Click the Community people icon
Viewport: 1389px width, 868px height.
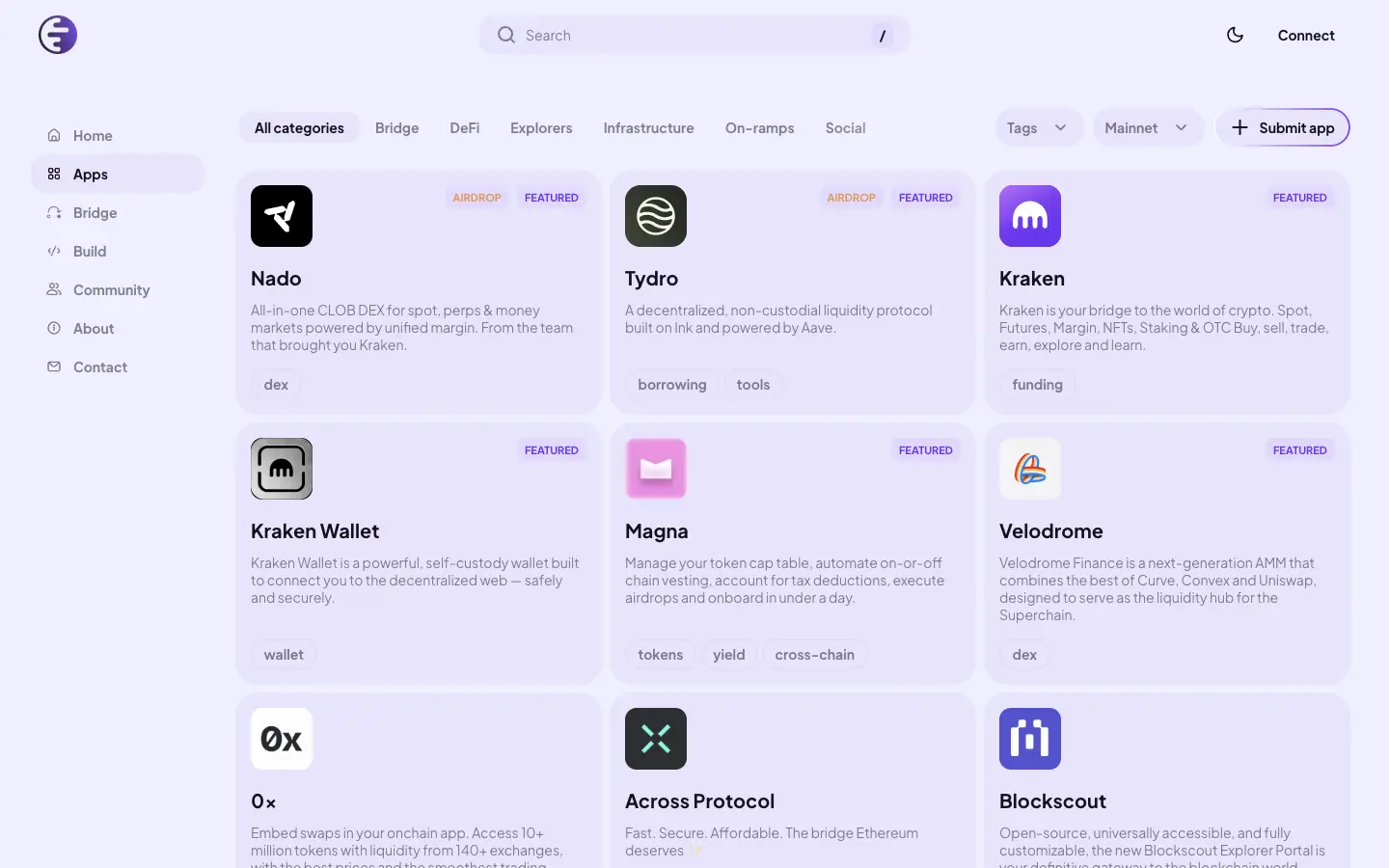pyautogui.click(x=54, y=289)
